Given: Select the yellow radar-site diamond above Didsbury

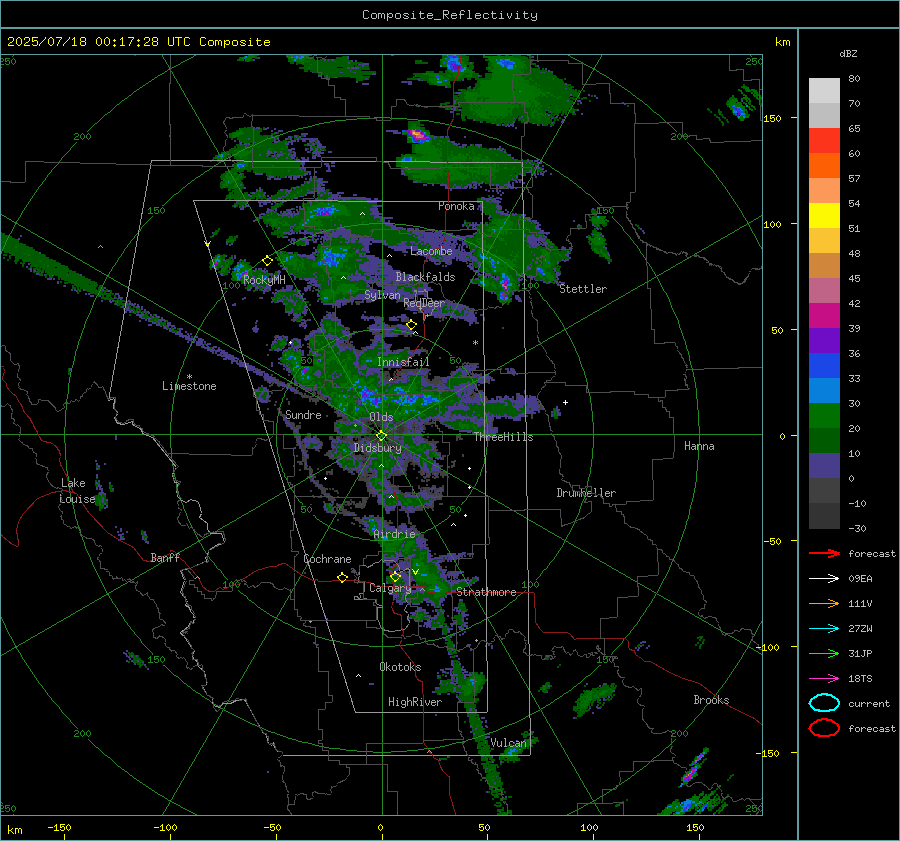Looking at the screenshot, I should point(381,436).
